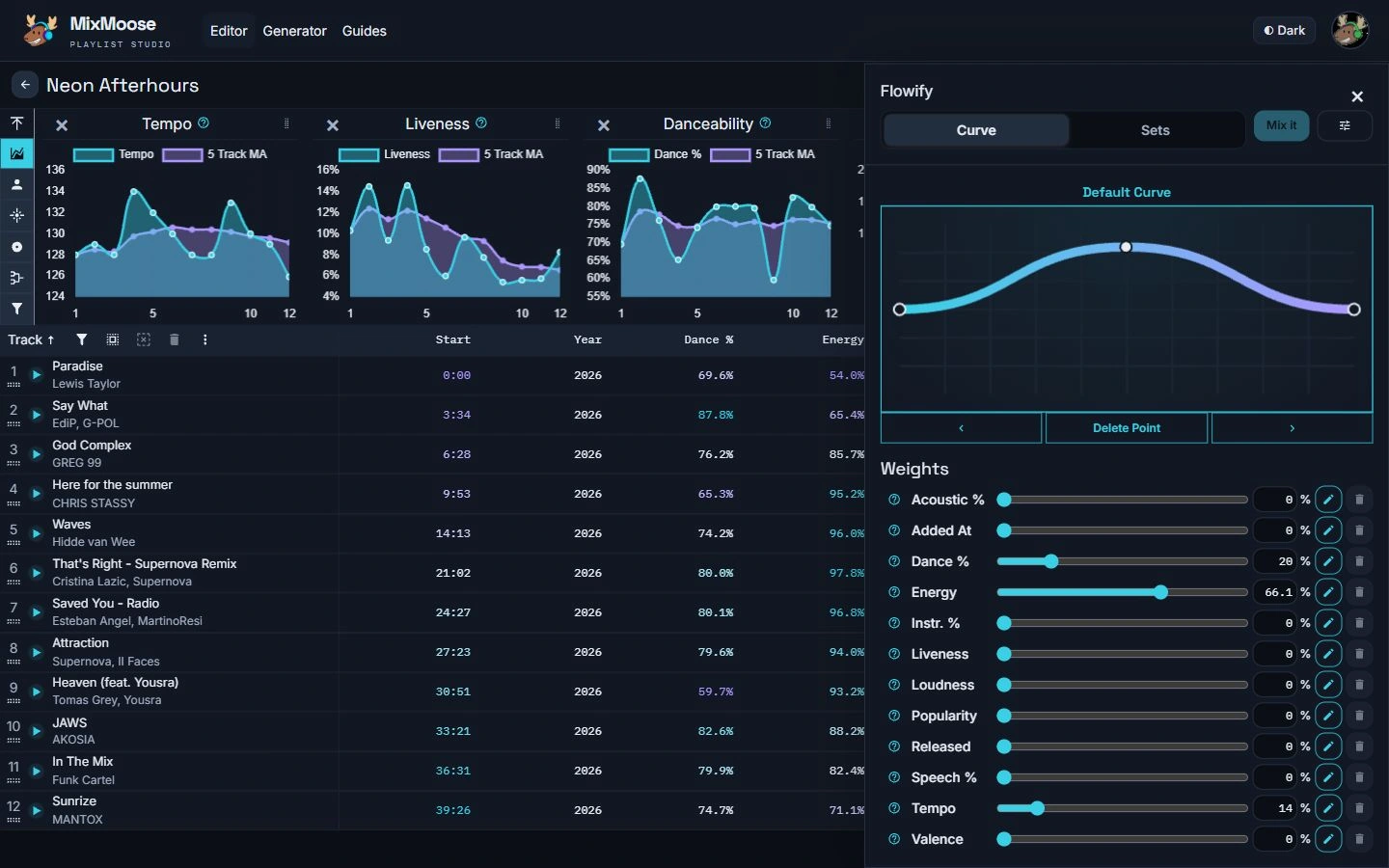Screen dimensions: 1389x868
Task: Click the deselect tracks icon
Action: coord(144,339)
